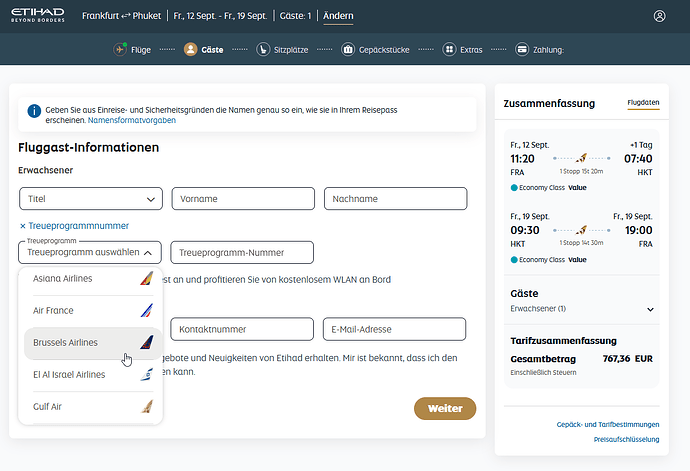690x471 pixels.
Task: Click the Nachname input field
Action: pos(396,199)
